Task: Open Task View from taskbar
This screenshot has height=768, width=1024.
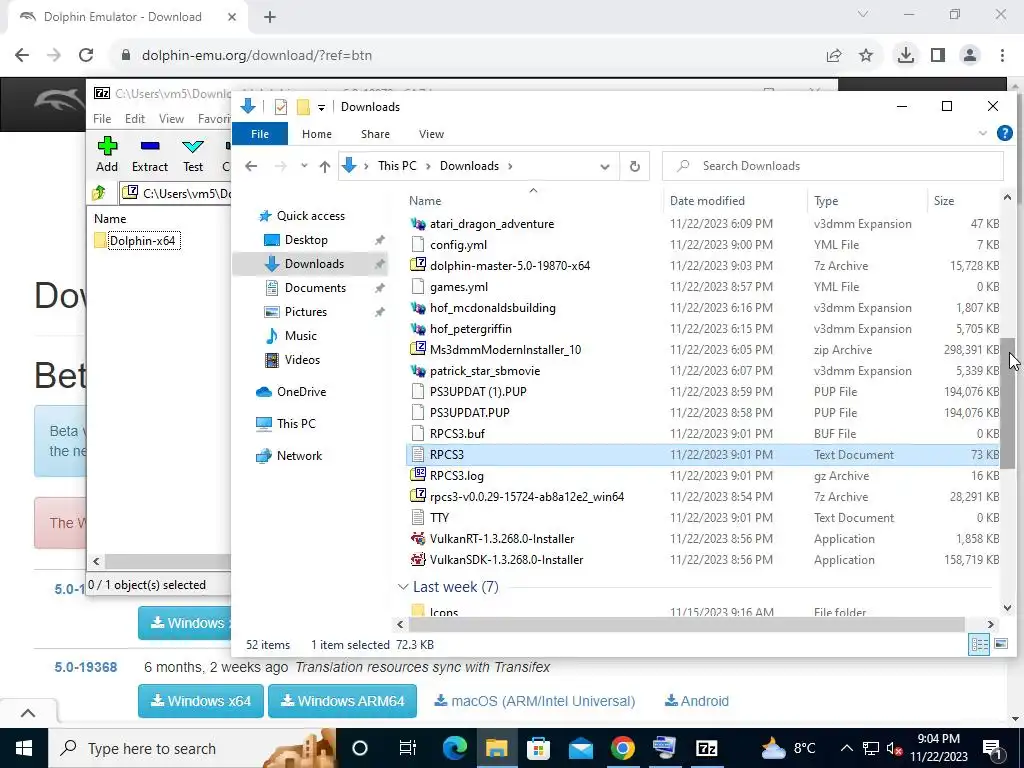Action: click(408, 748)
